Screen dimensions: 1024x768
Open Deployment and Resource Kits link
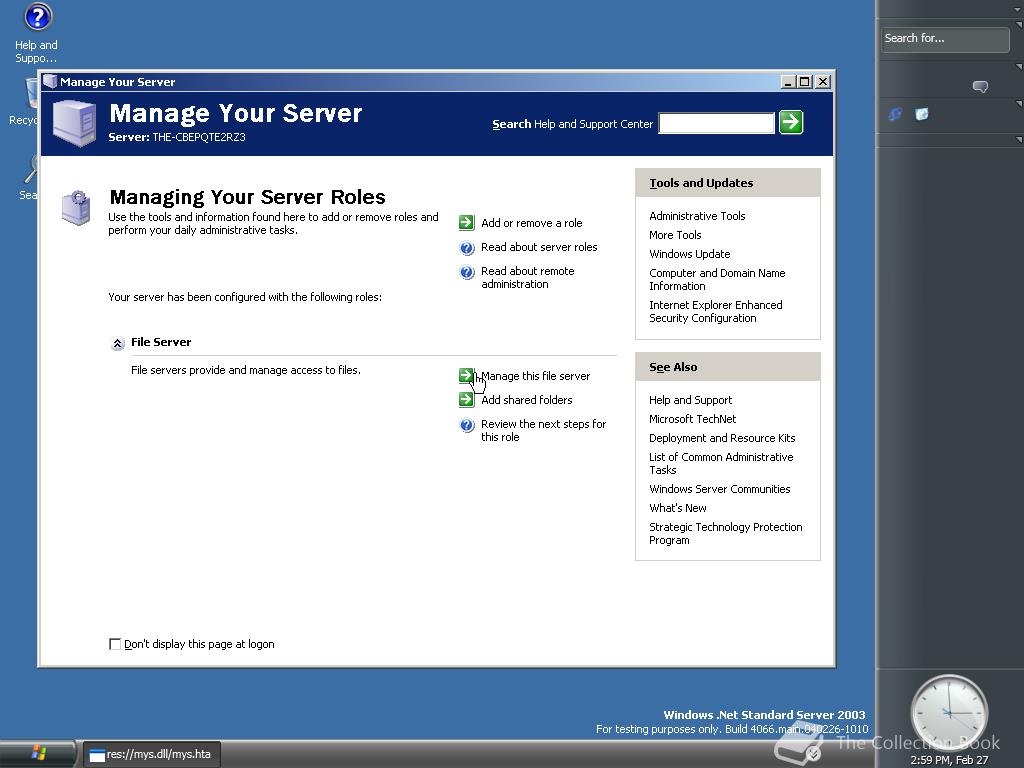(722, 438)
